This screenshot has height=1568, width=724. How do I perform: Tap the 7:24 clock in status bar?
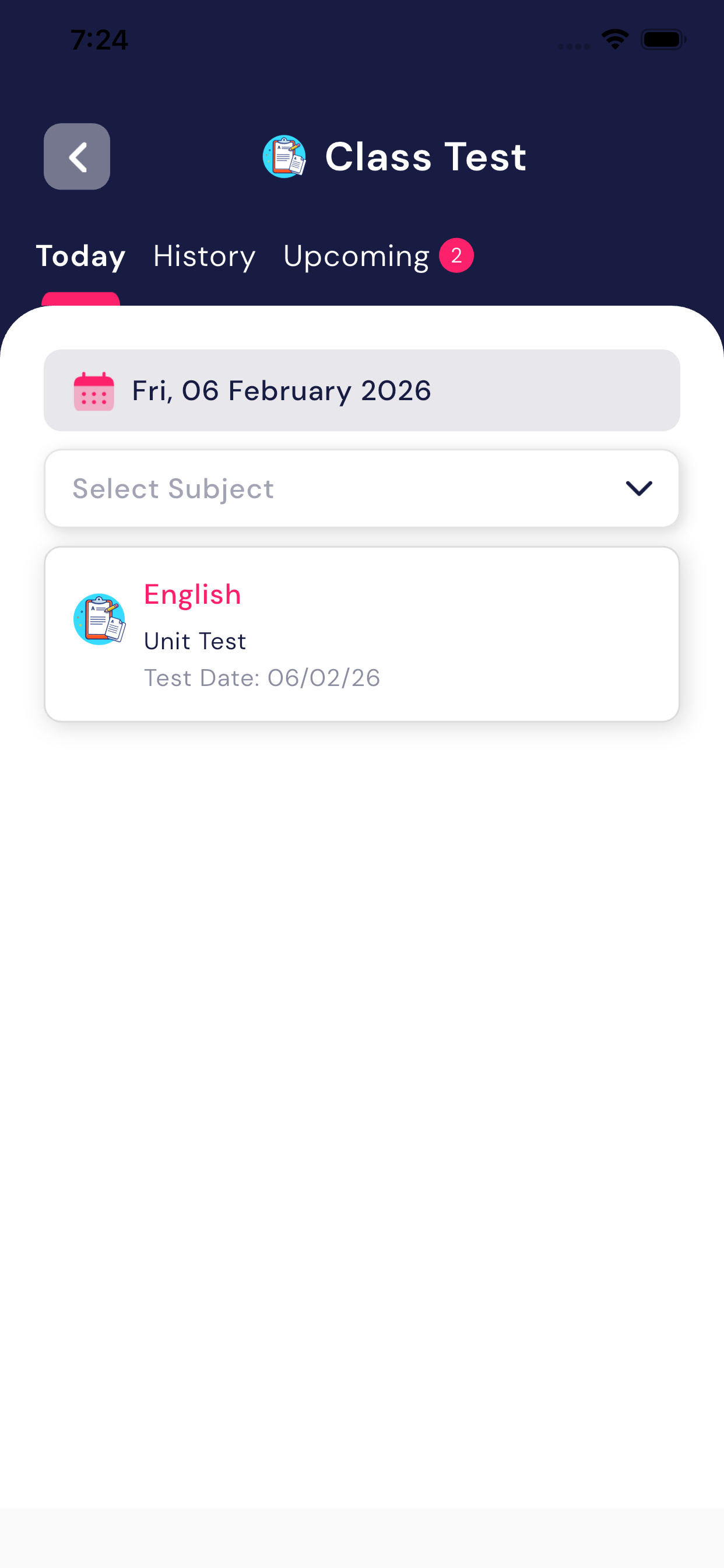(x=99, y=40)
